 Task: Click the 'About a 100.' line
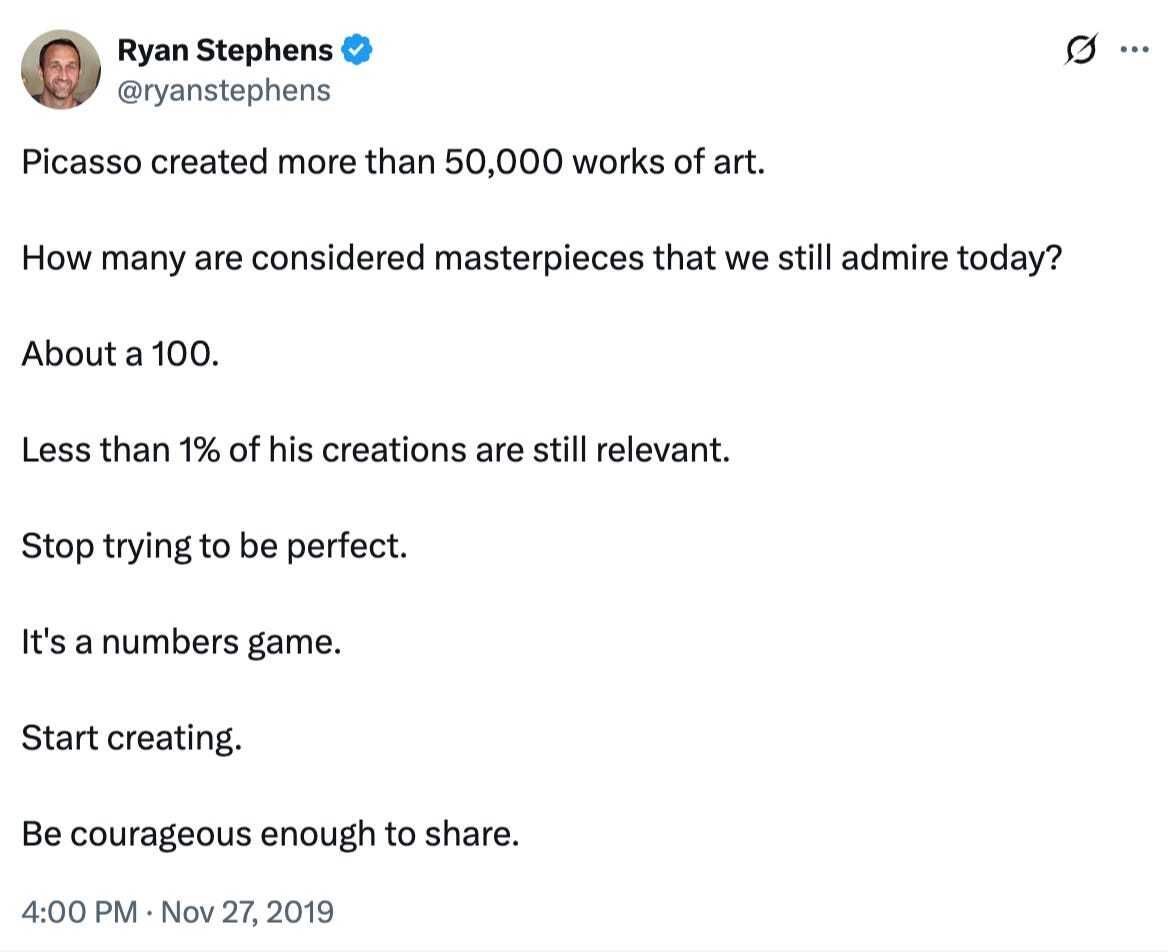[x=119, y=354]
